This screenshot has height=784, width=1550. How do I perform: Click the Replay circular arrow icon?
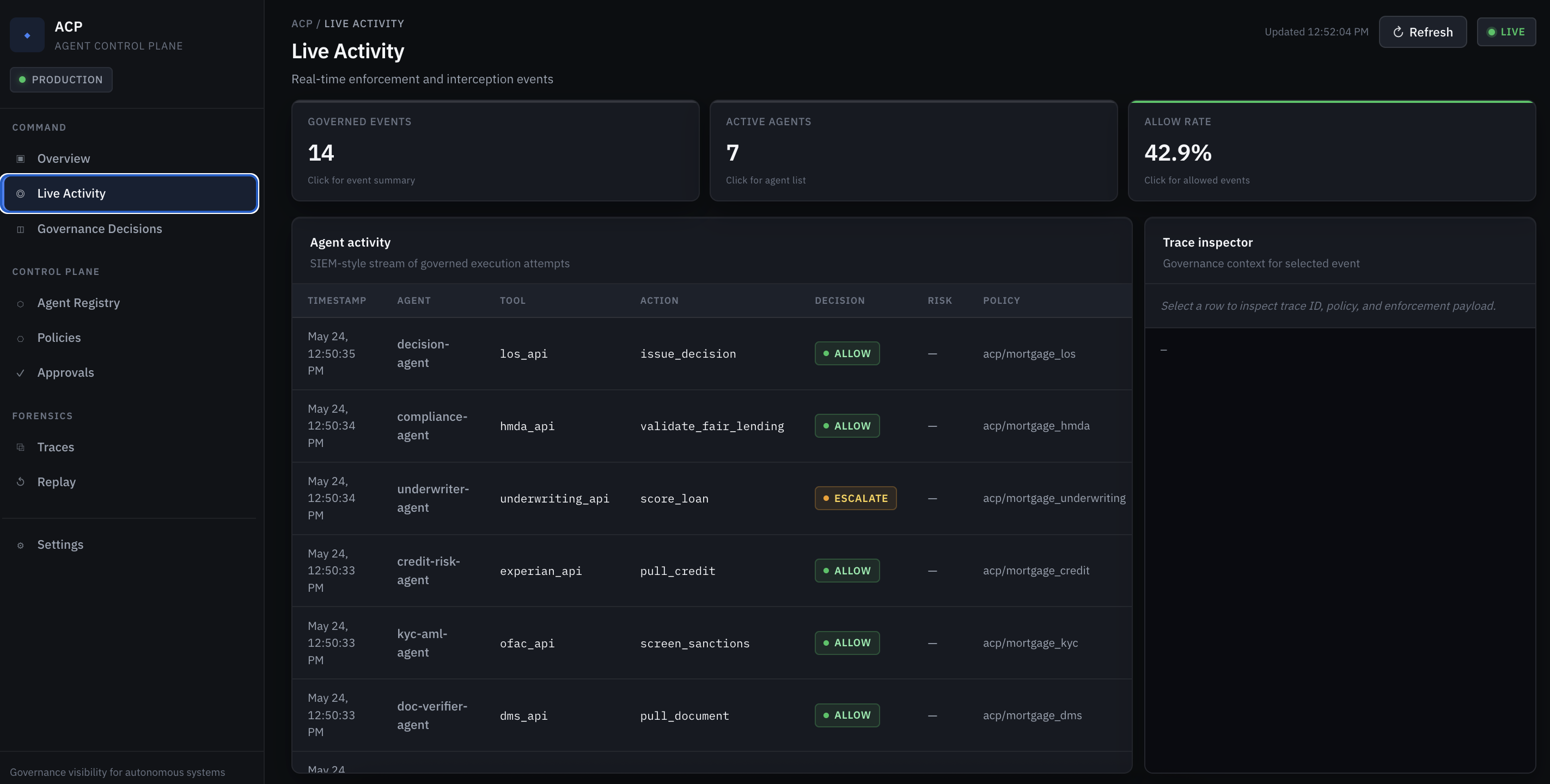[21, 482]
